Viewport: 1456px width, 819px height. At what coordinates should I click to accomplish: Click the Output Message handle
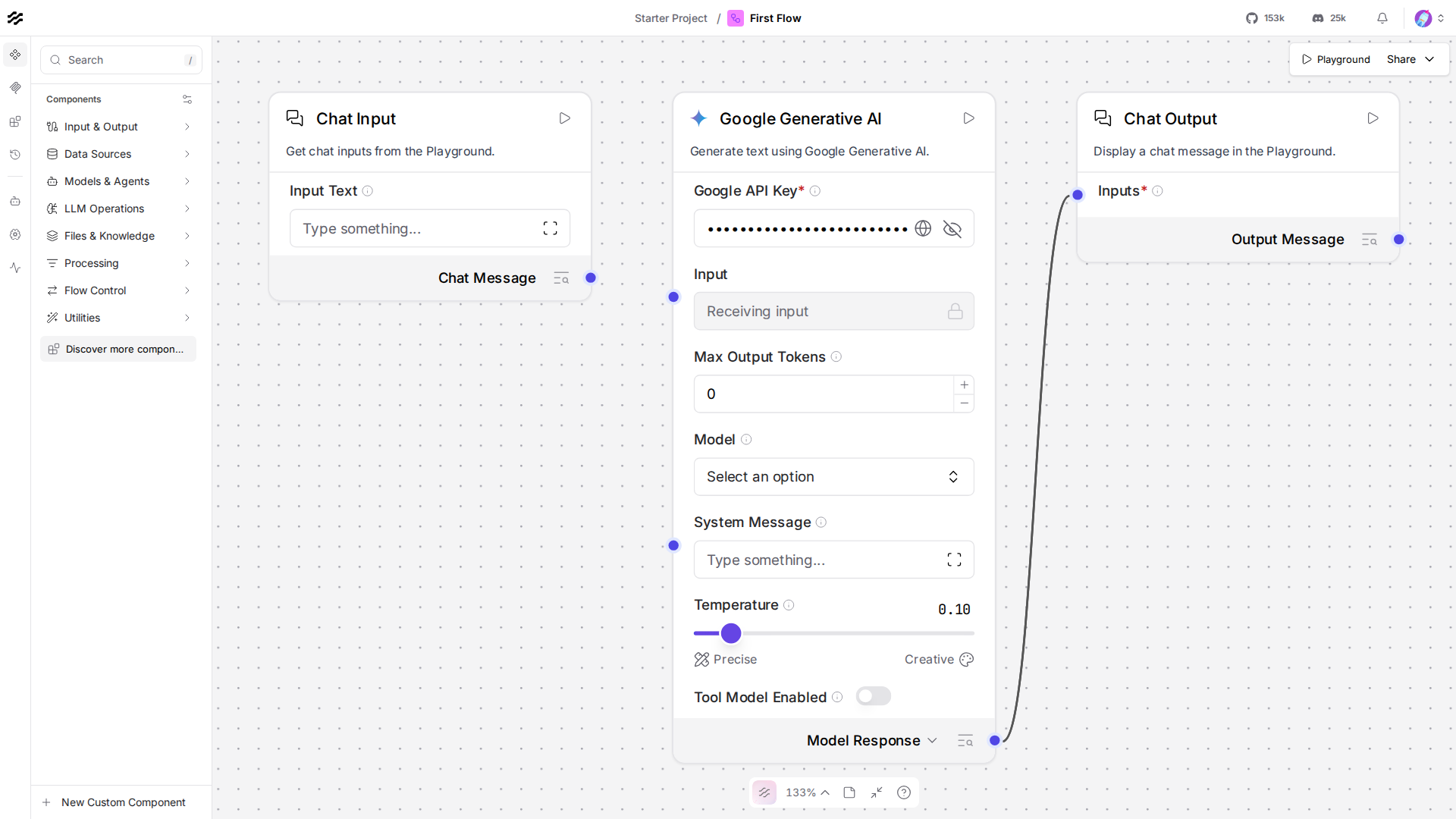(x=1399, y=240)
